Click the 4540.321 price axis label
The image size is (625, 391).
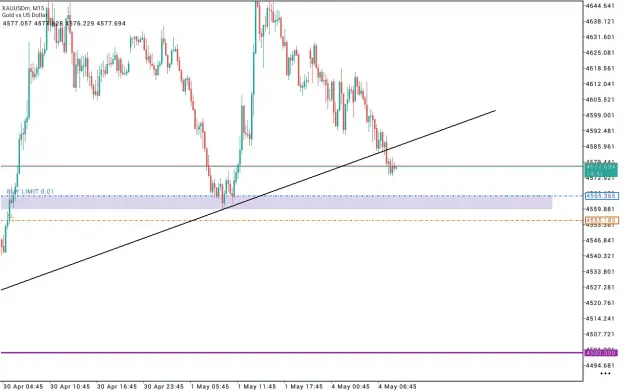(600, 256)
